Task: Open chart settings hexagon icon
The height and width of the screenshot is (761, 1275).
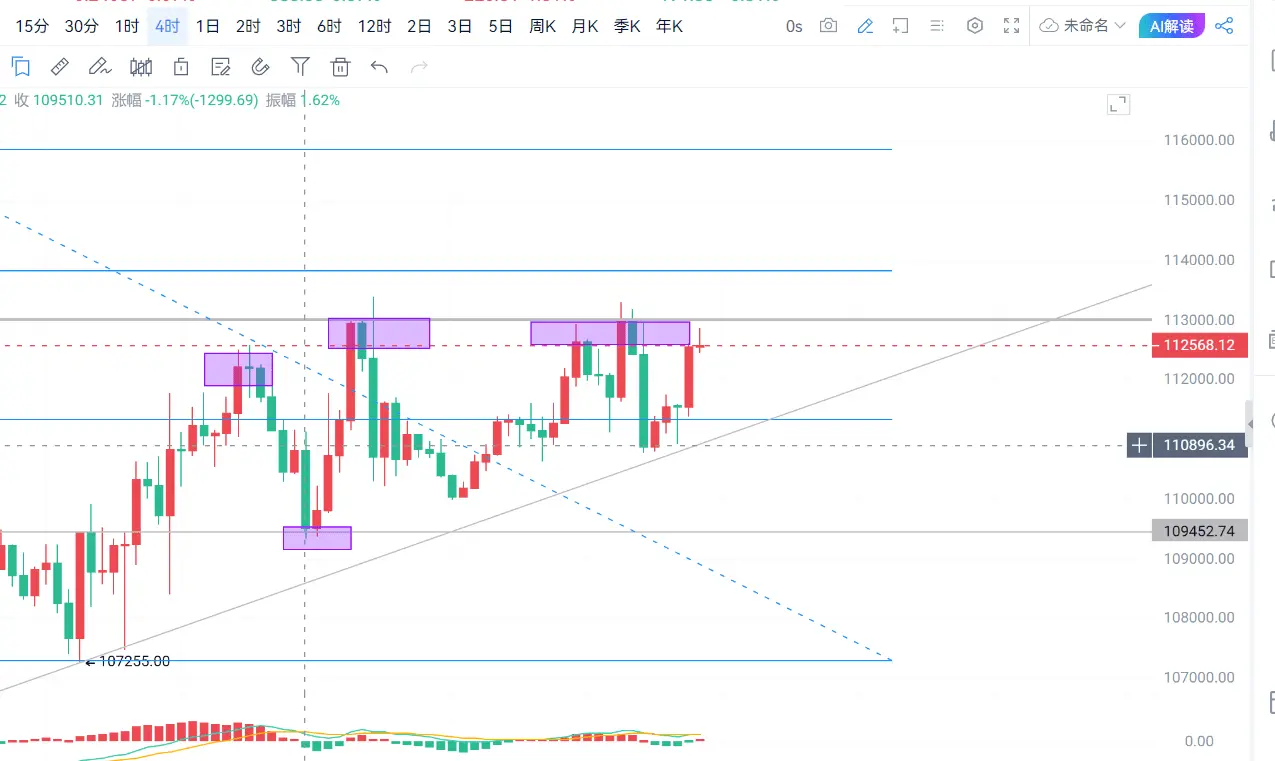Action: click(x=975, y=26)
